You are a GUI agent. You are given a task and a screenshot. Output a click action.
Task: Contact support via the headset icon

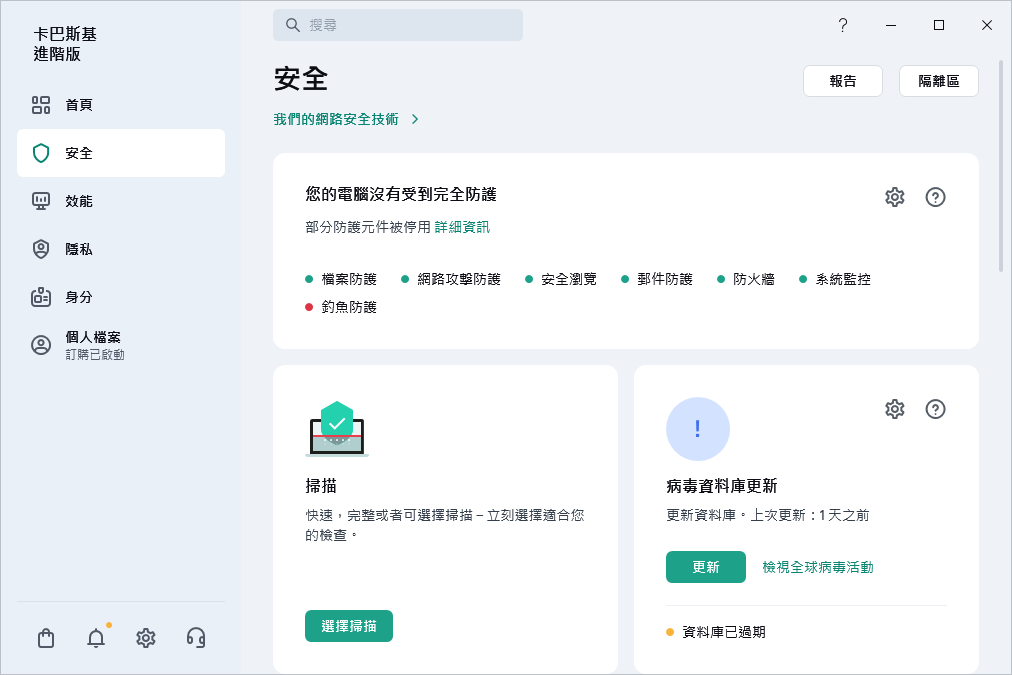(195, 637)
